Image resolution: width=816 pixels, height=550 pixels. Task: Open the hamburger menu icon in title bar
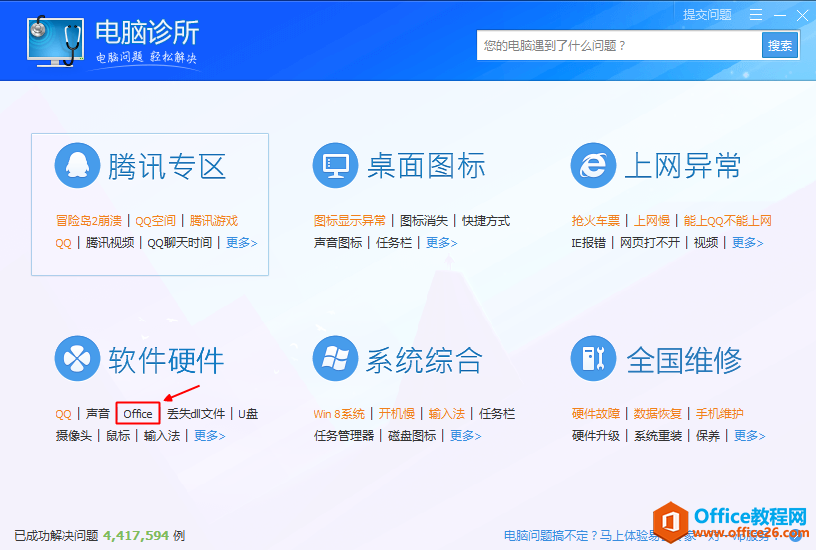[x=756, y=15]
